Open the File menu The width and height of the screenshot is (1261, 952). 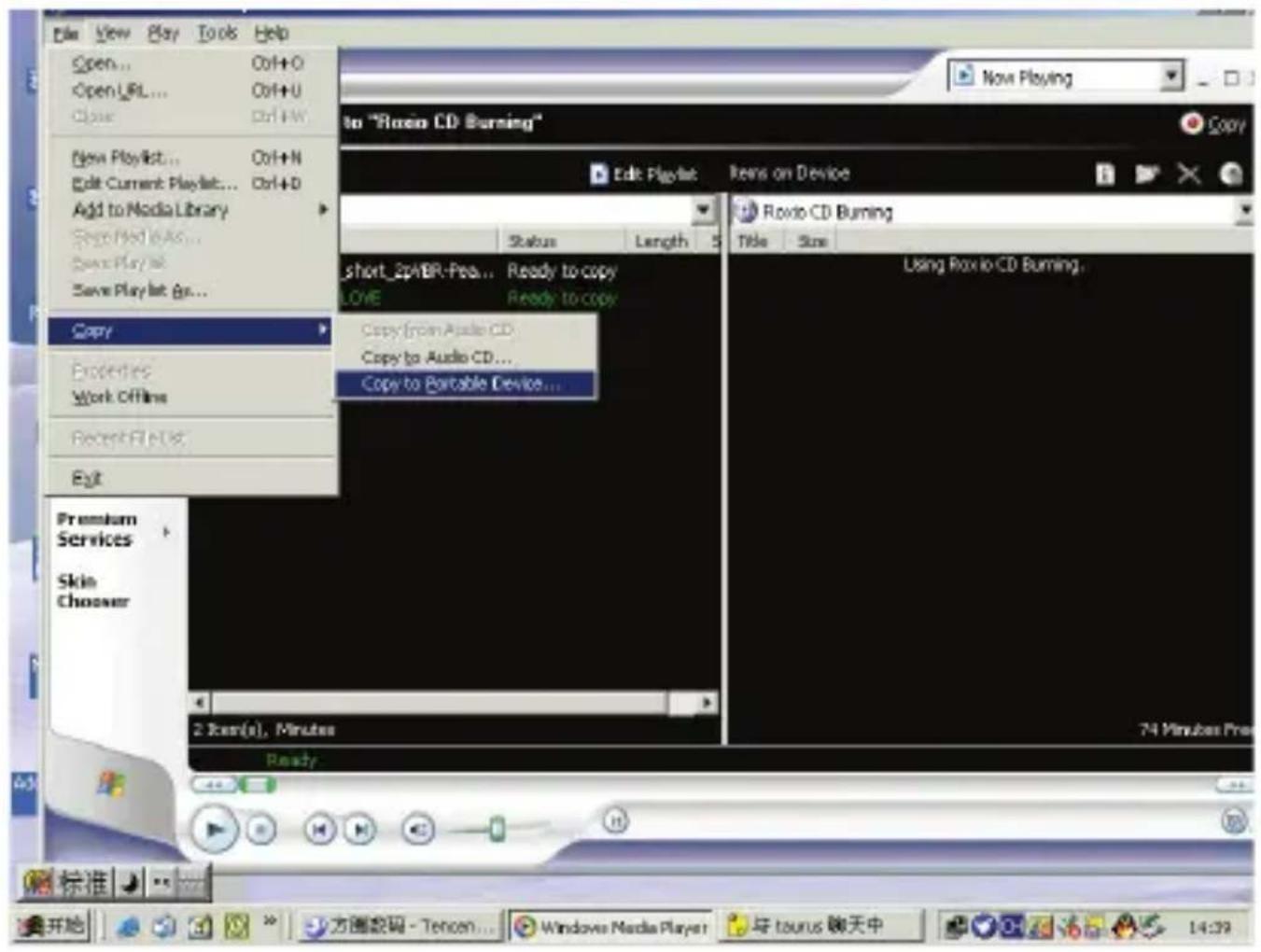[x=66, y=34]
